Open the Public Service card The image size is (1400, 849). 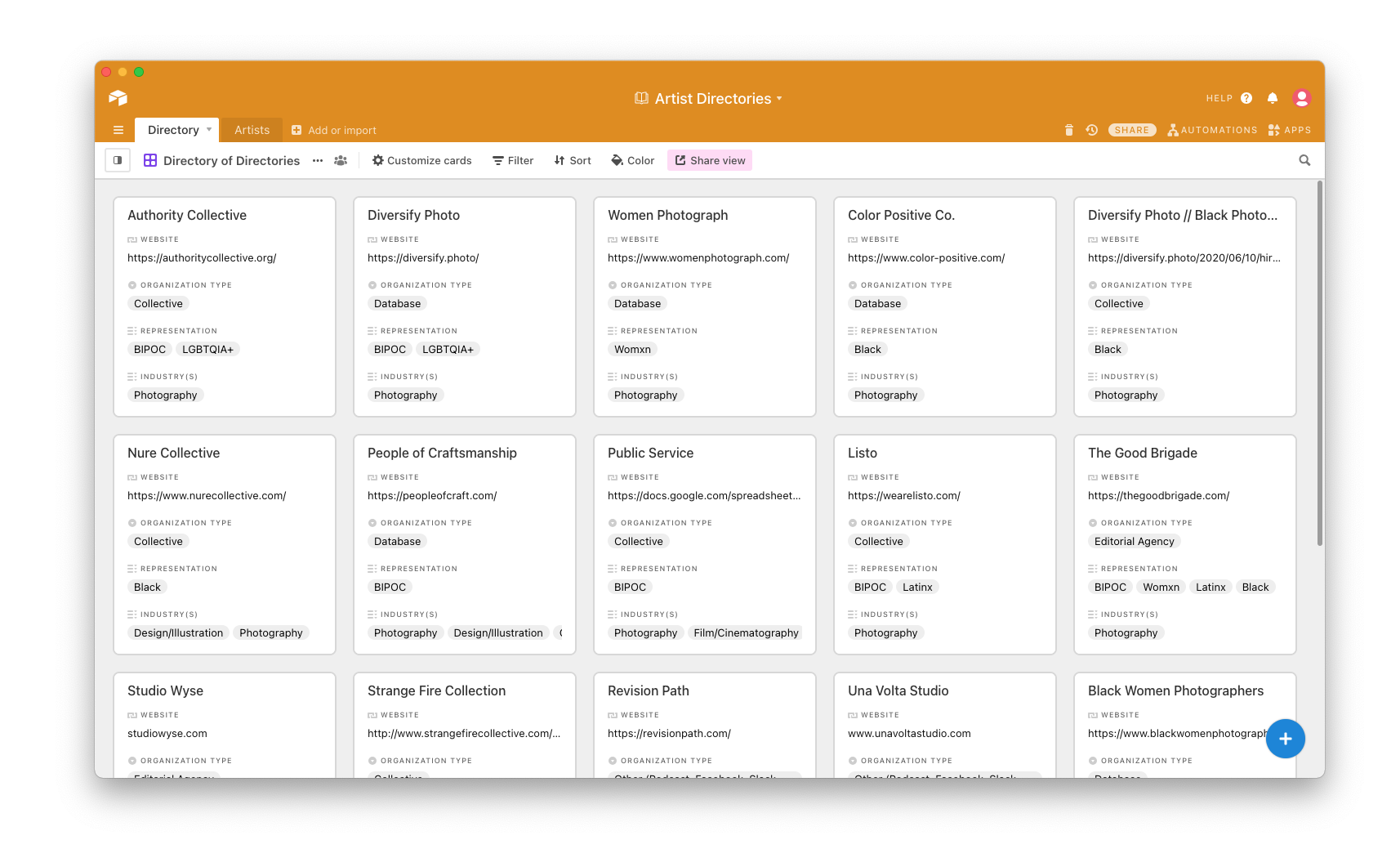click(705, 544)
